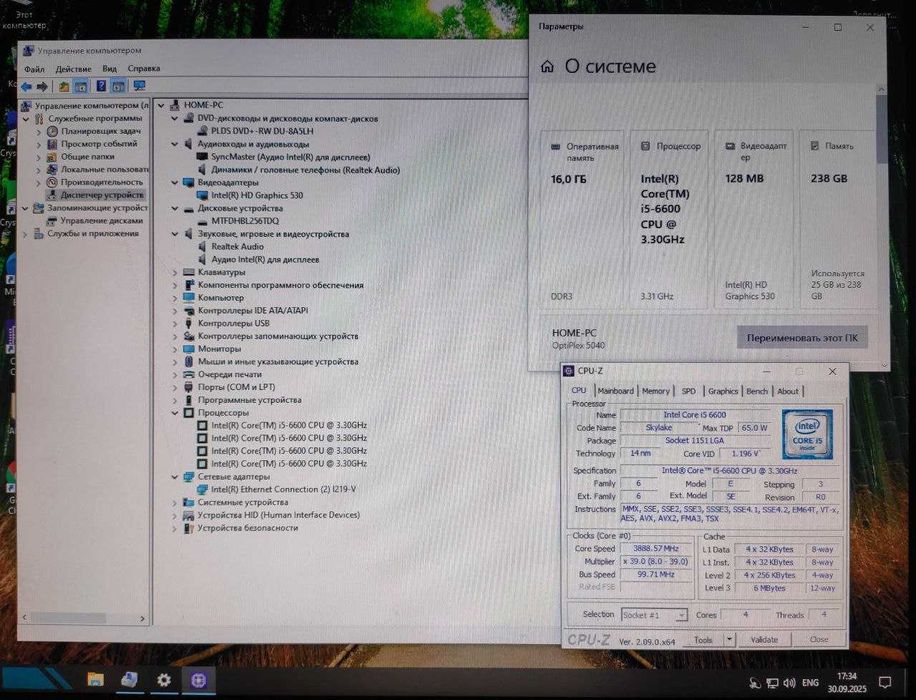
Task: Select the Управление дисками icon
Action: [x=52, y=221]
